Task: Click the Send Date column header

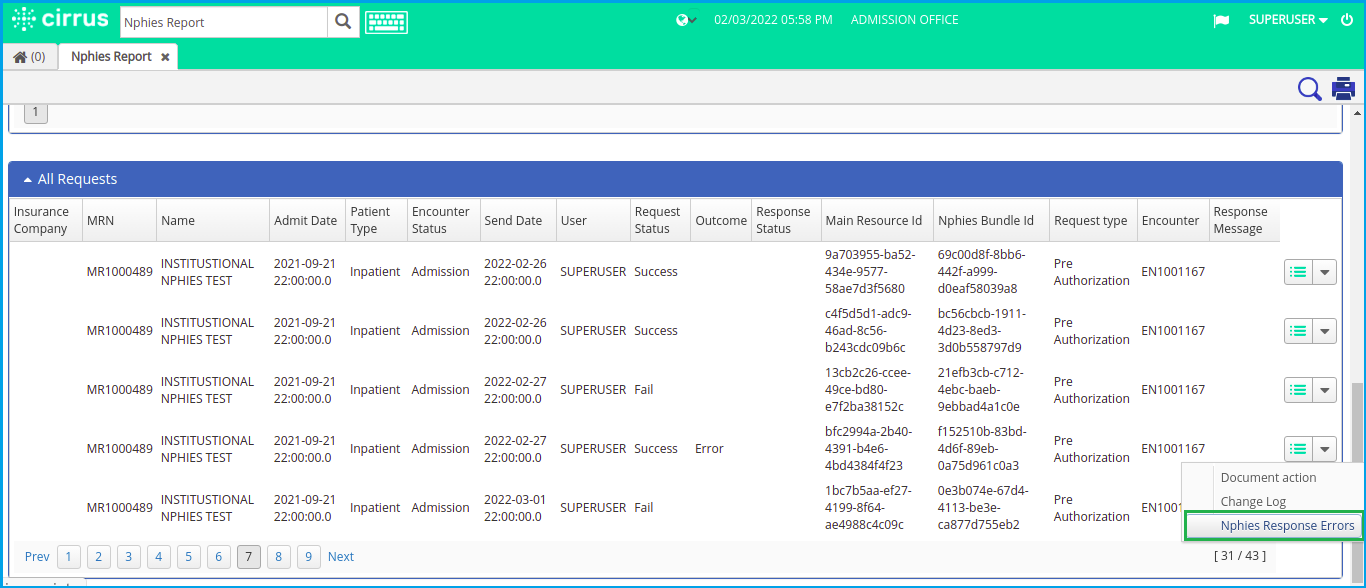Action: coord(516,220)
